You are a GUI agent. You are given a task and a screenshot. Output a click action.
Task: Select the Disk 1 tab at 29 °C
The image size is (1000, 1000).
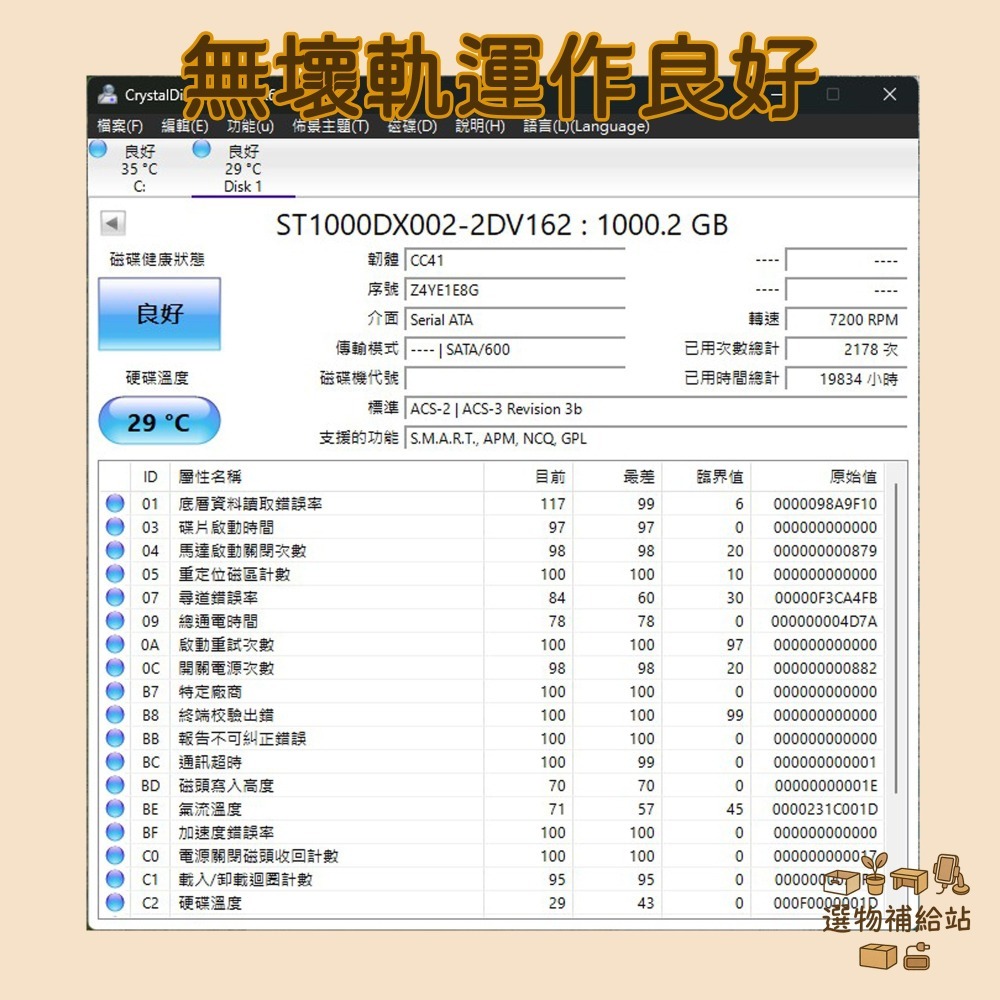point(243,168)
